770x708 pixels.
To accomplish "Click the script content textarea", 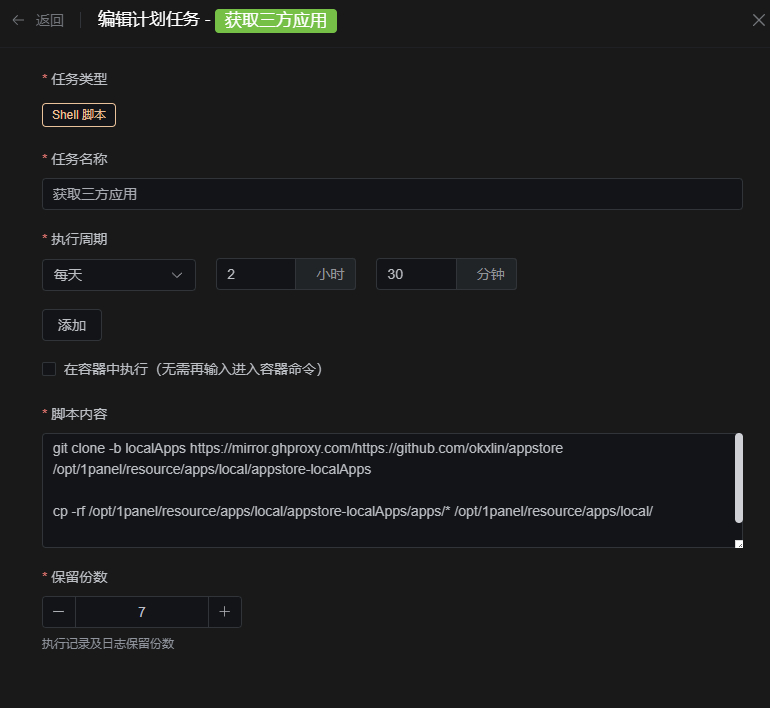I will coord(392,490).
